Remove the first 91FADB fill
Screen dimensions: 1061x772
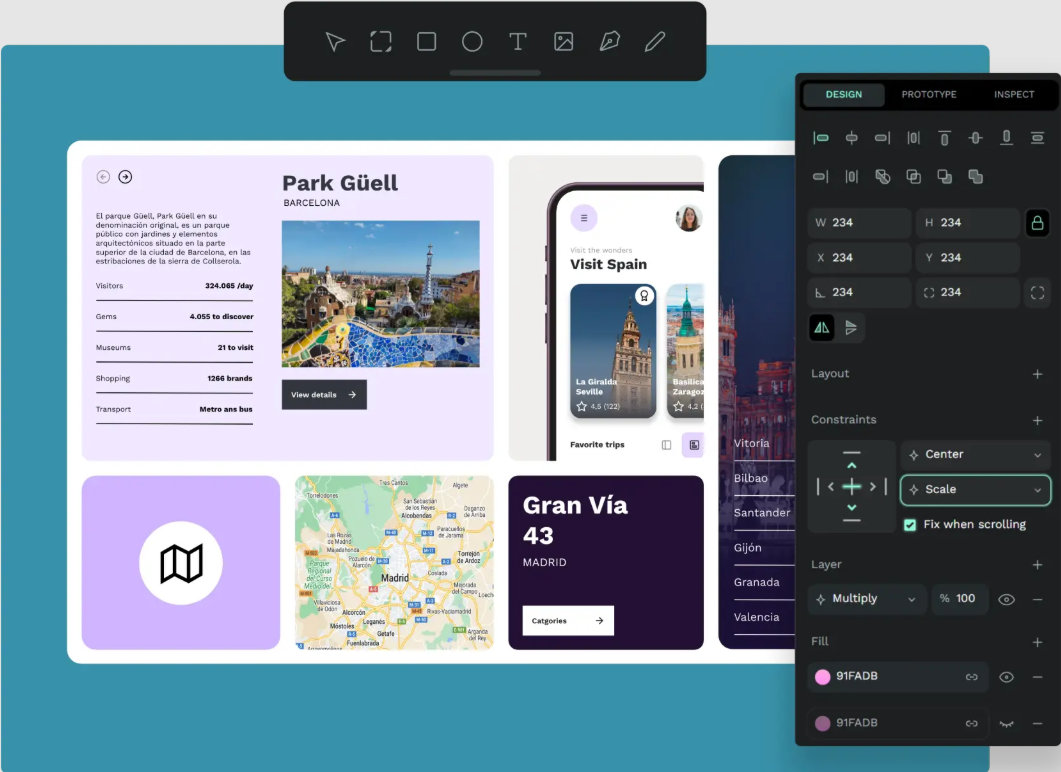tap(1037, 677)
